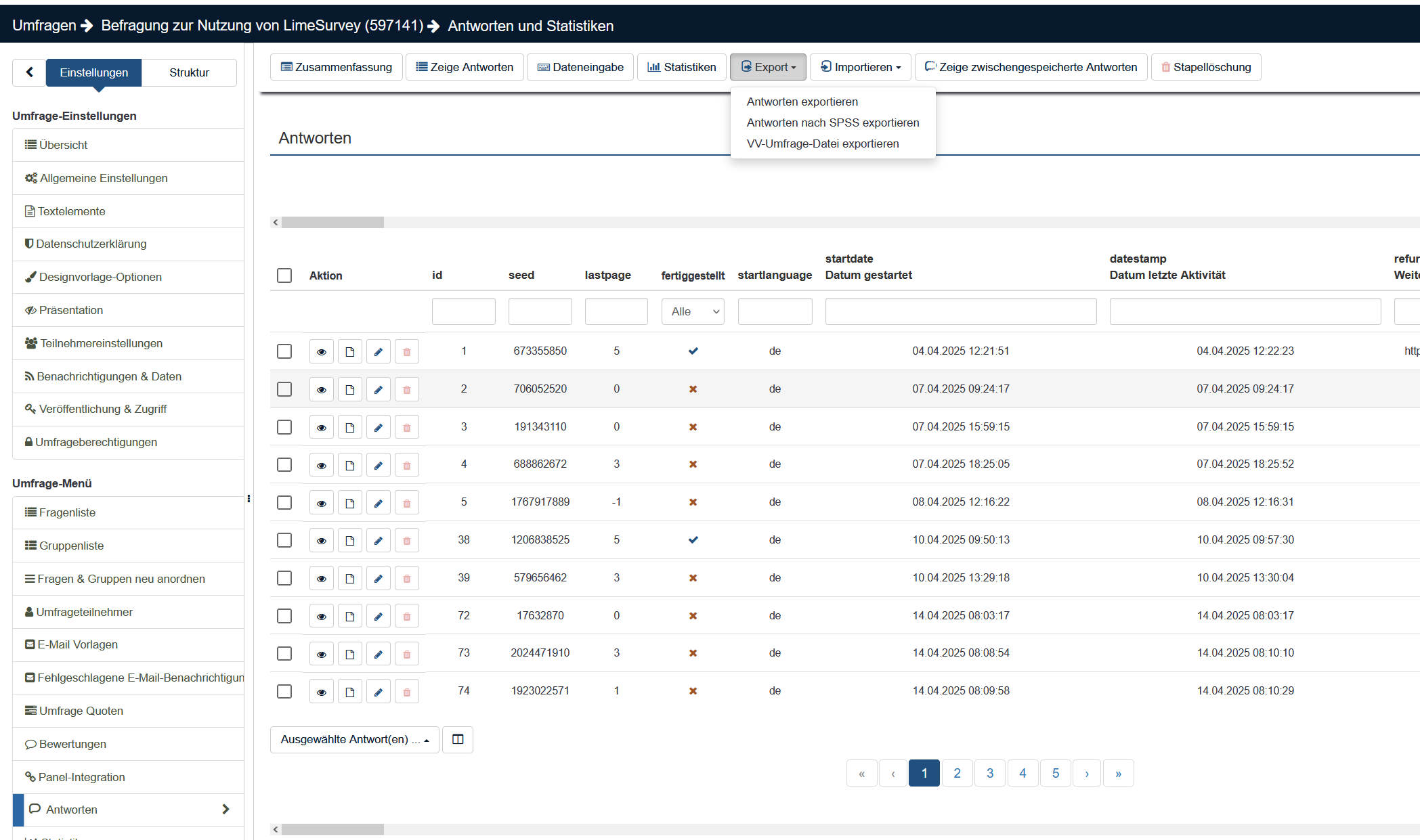The image size is (1420, 840).
Task: Click the column selector icon button
Action: point(457,739)
